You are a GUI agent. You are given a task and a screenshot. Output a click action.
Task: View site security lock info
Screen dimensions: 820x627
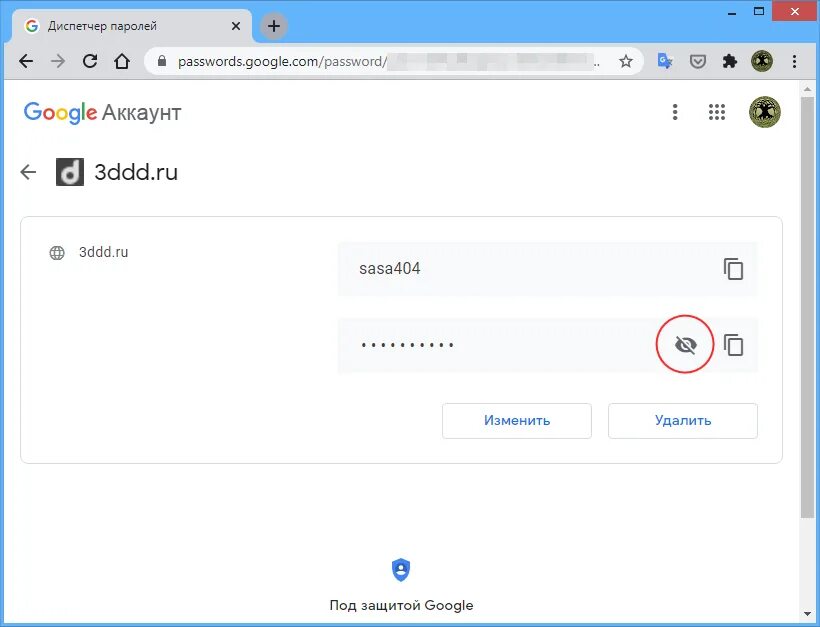(x=162, y=61)
